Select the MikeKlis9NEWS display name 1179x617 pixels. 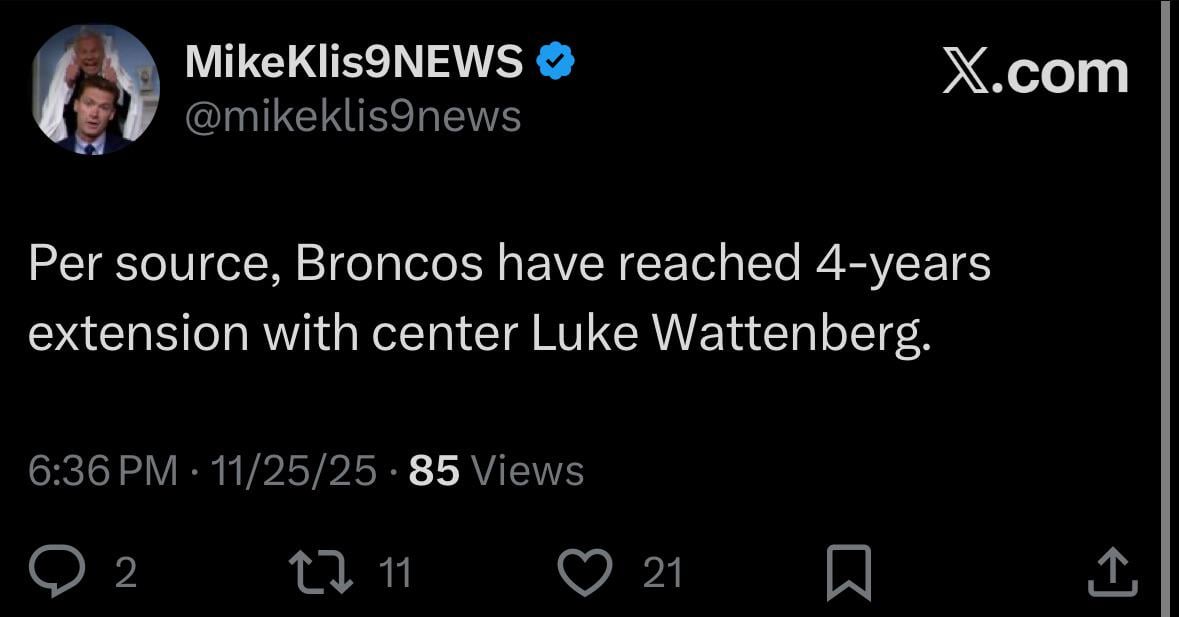pos(355,60)
